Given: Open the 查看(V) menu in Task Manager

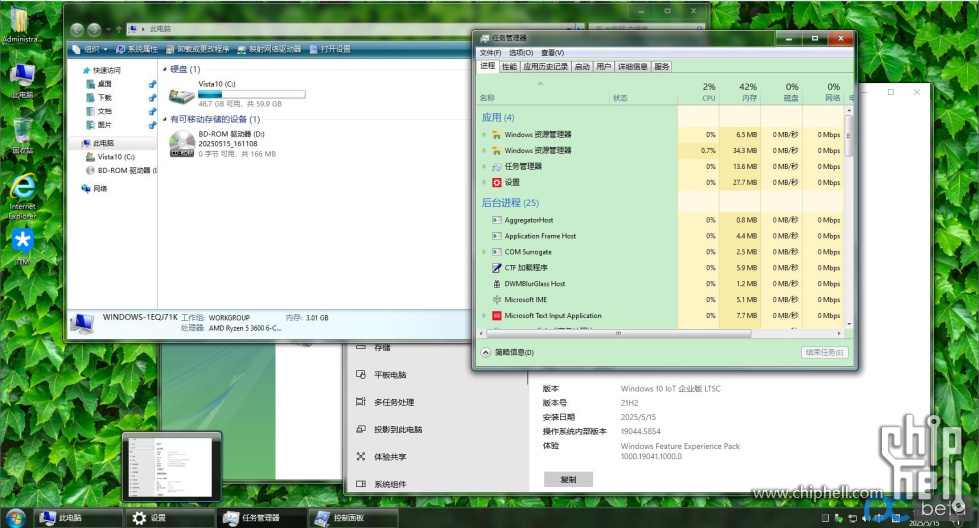Looking at the screenshot, I should click(x=553, y=53).
